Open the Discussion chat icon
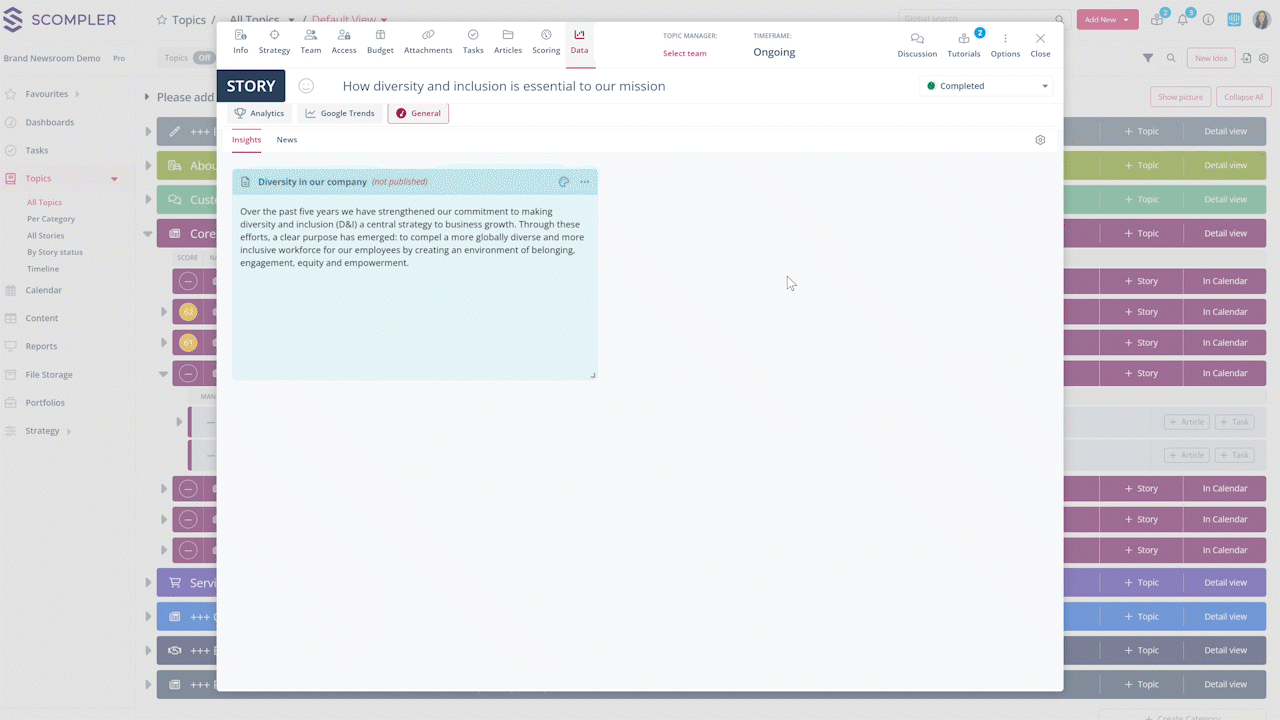Viewport: 1280px width, 720px height. tap(917, 39)
